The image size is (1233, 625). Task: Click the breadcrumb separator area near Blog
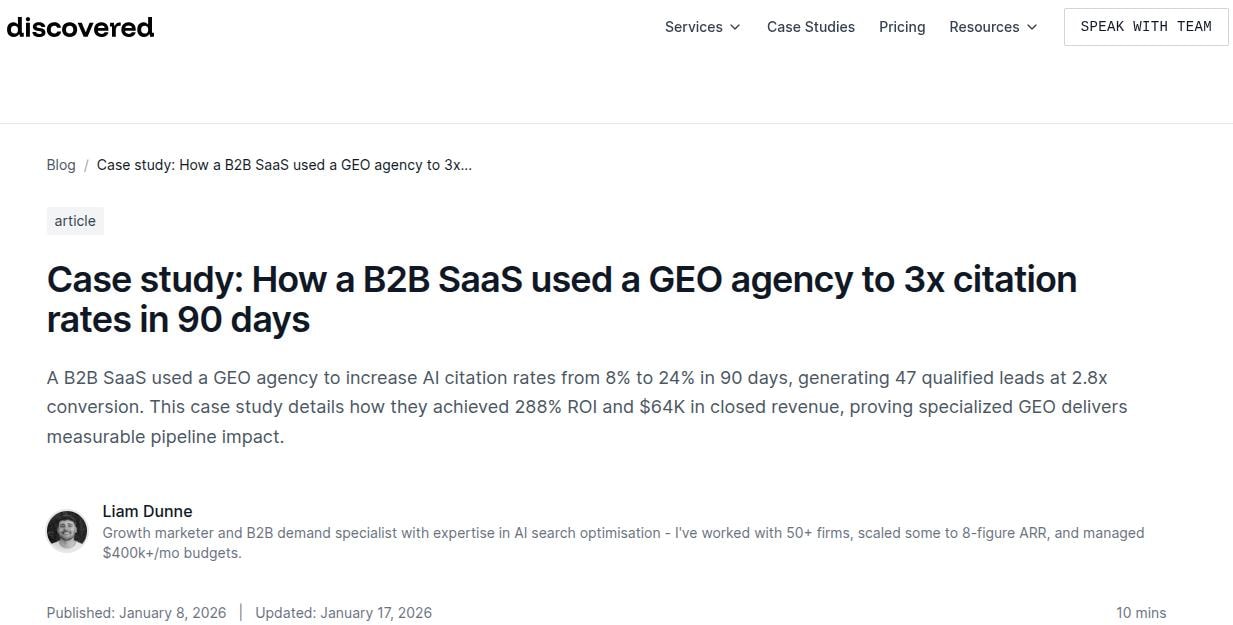pyautogui.click(x=85, y=164)
